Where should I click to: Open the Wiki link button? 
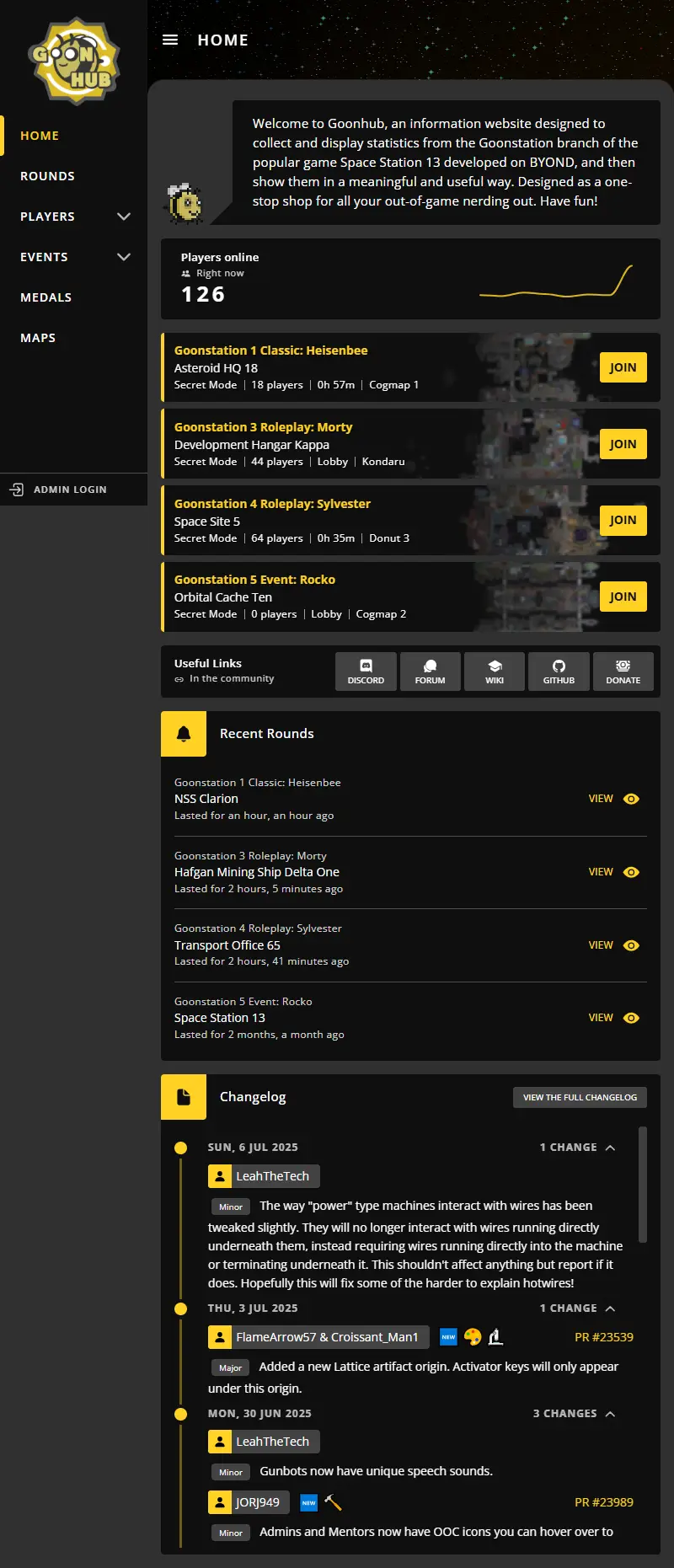coord(495,672)
